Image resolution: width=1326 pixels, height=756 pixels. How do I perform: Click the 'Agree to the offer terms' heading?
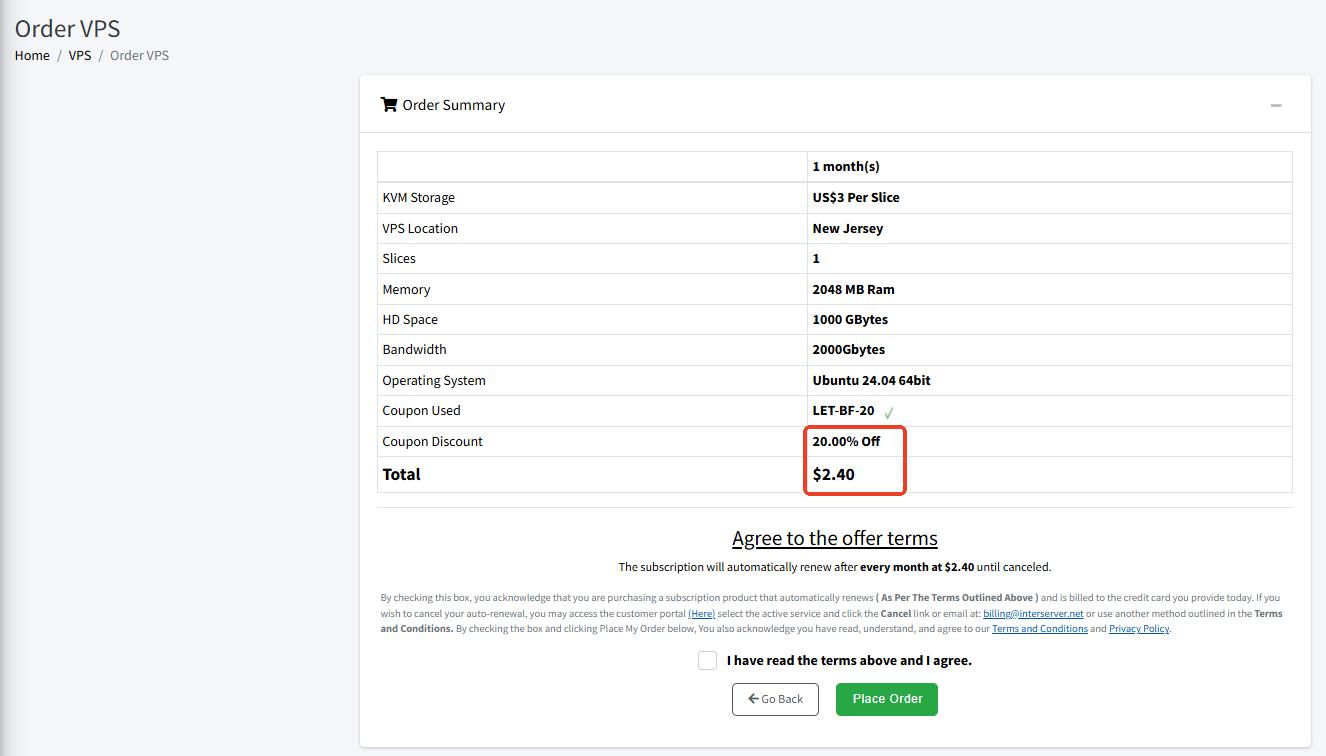click(x=834, y=538)
